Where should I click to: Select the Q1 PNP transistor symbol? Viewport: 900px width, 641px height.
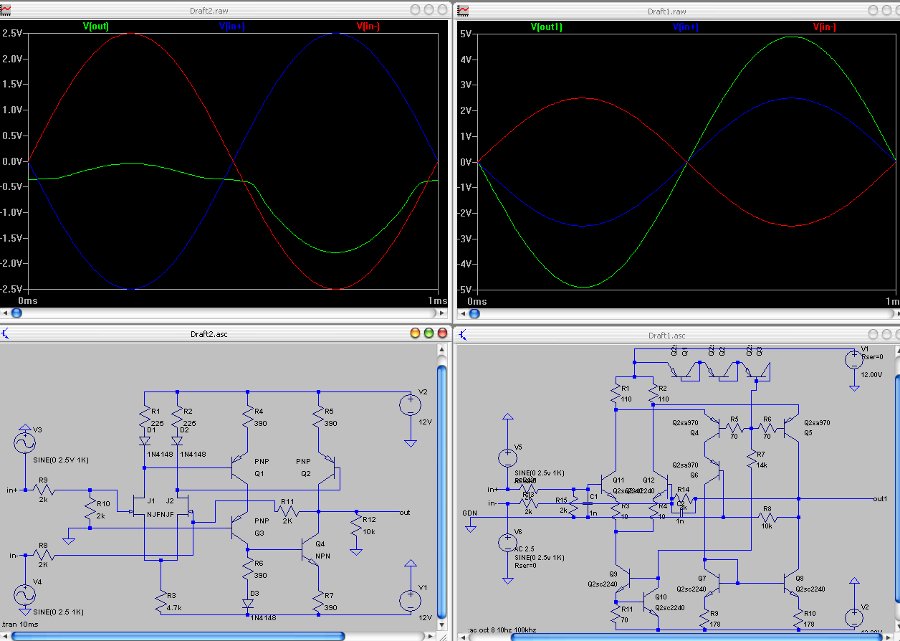click(240, 468)
